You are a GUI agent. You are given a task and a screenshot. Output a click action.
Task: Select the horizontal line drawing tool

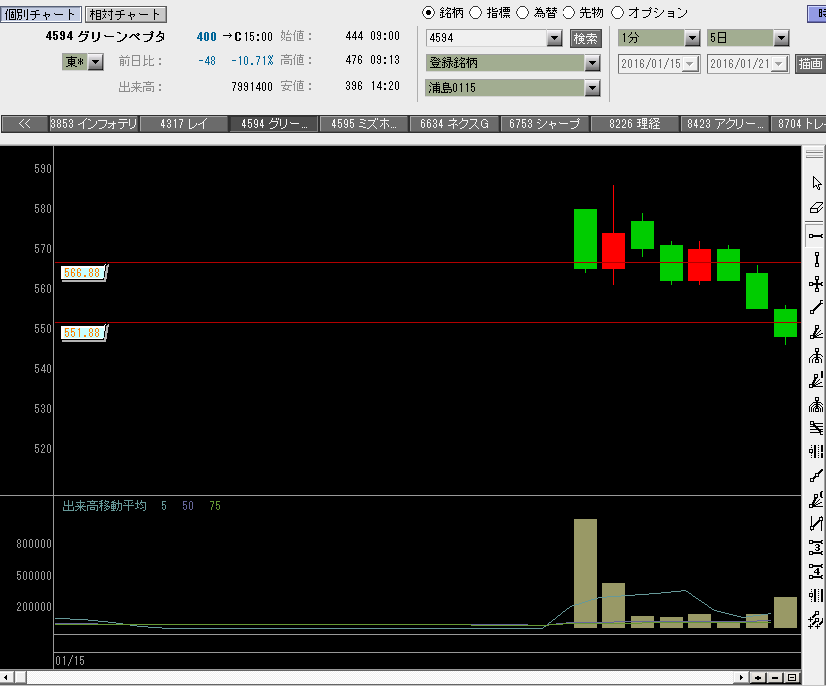point(816,236)
